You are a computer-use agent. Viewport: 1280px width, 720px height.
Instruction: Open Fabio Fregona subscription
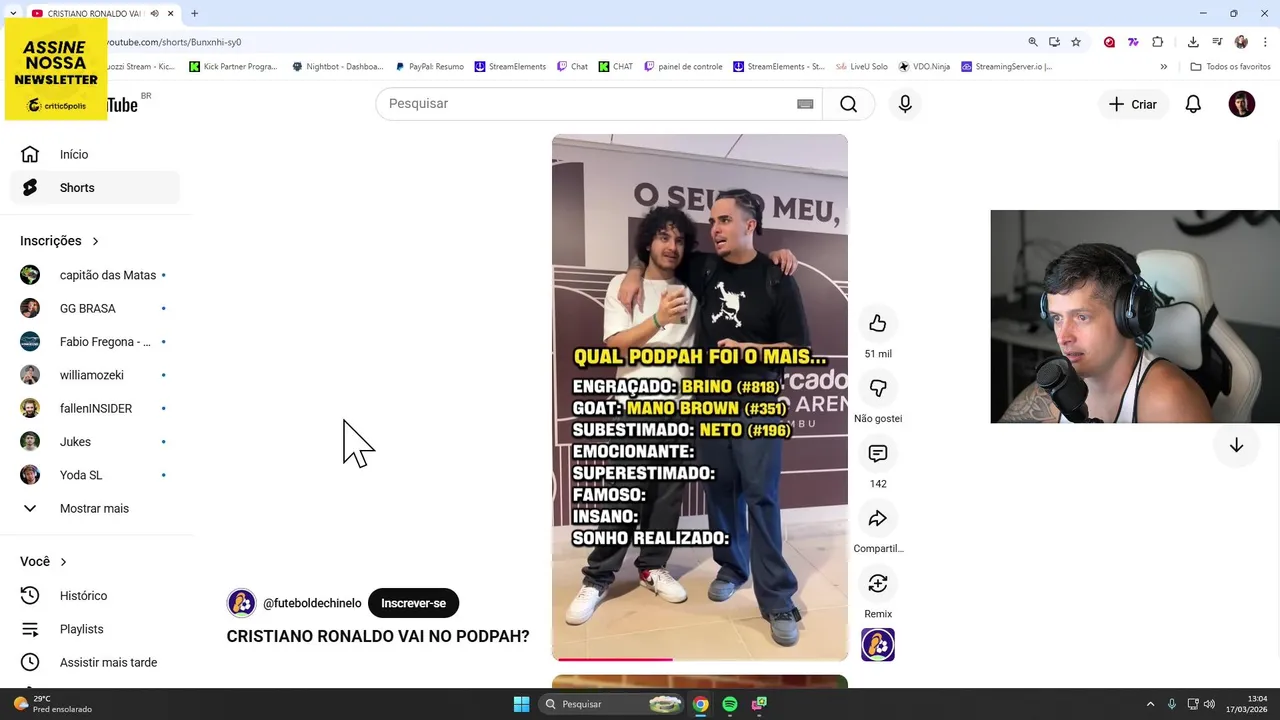click(95, 342)
